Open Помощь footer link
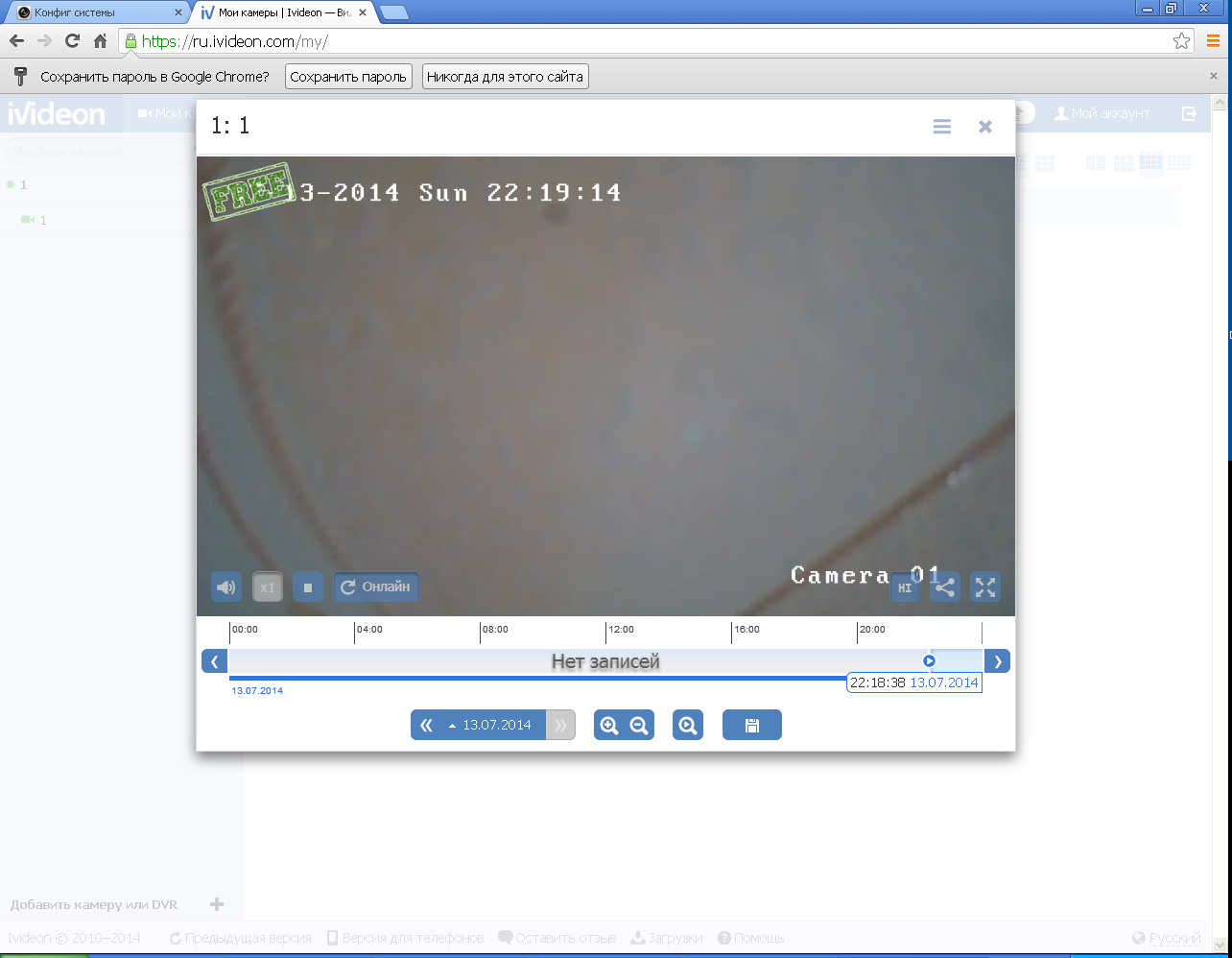This screenshot has width=1232, height=958. (x=750, y=938)
